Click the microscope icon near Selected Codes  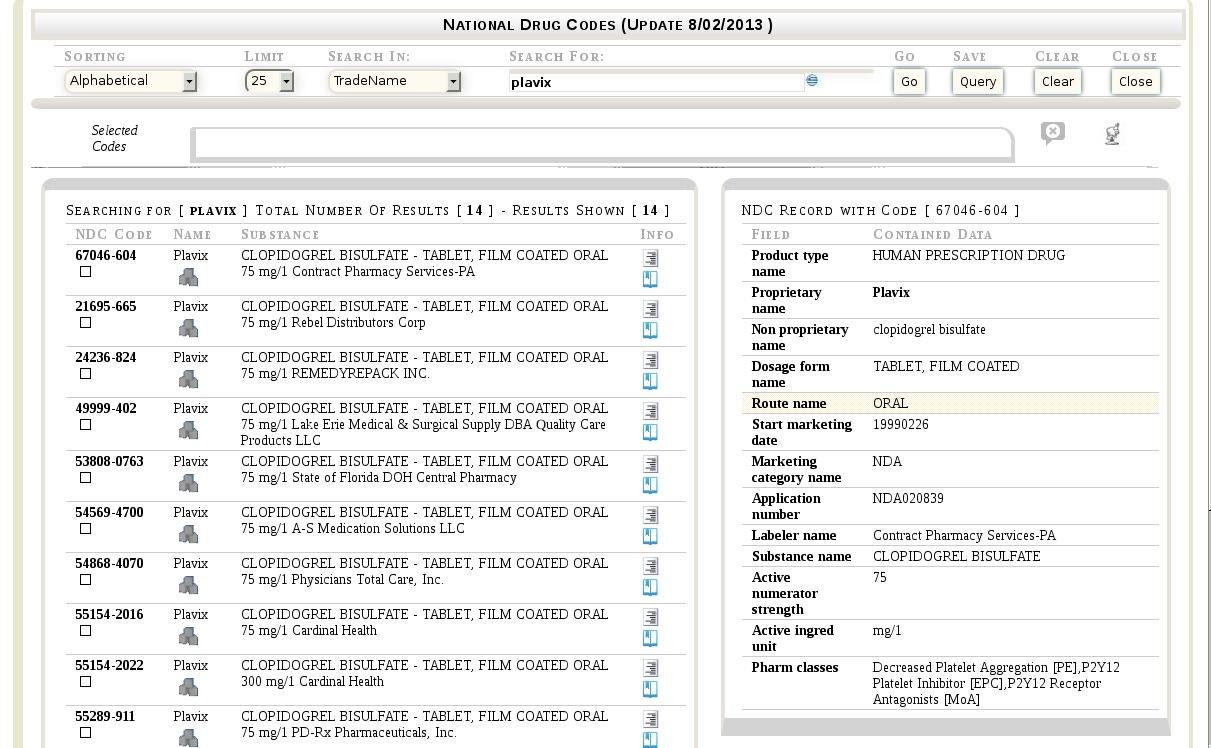pos(1112,133)
